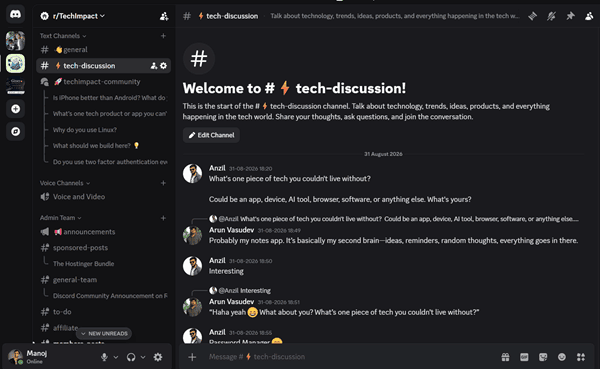Viewport: 600px width, 369px height.
Task: Open the gift Nitro icon
Action: pyautogui.click(x=505, y=357)
